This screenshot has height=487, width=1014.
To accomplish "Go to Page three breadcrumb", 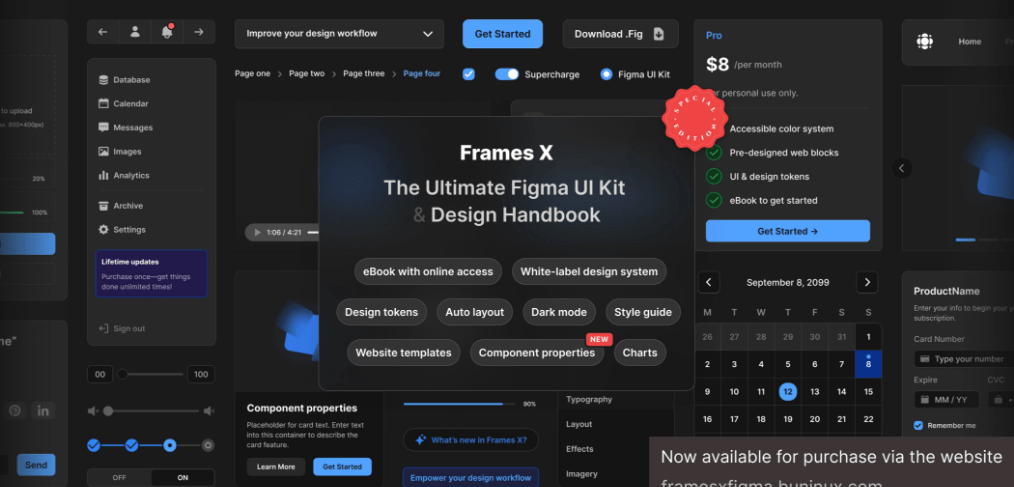I will tap(363, 74).
